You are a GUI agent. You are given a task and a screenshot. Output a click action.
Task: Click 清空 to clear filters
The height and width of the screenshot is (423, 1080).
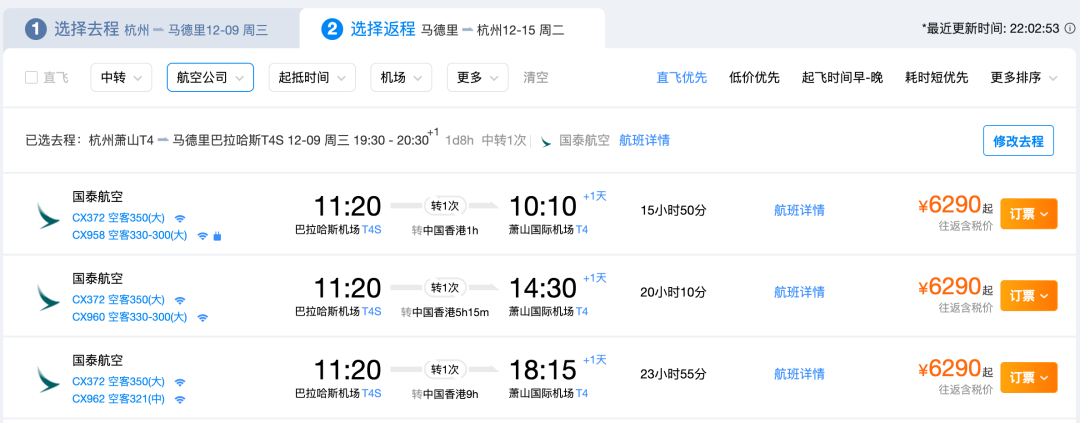pyautogui.click(x=536, y=78)
